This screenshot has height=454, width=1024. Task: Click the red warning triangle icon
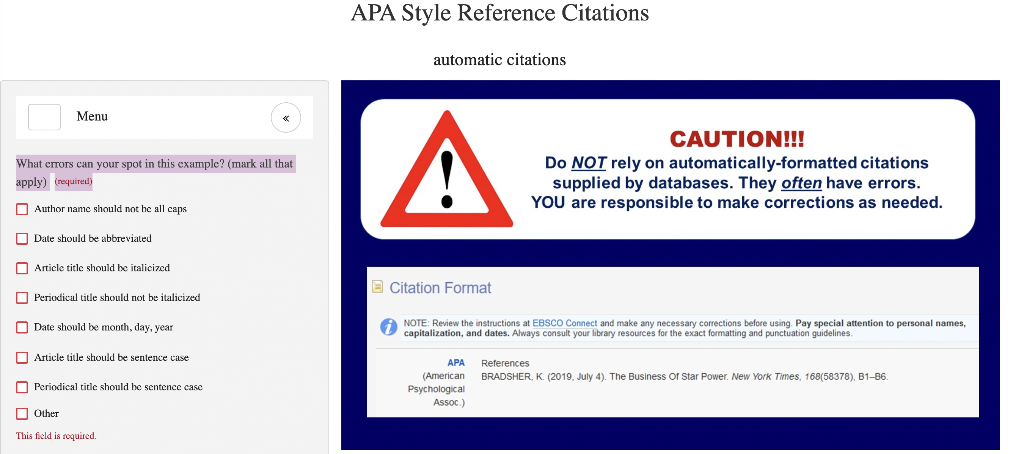(x=447, y=170)
